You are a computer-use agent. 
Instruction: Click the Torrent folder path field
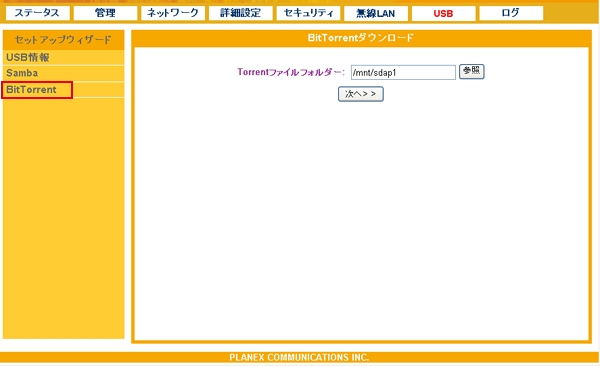403,72
